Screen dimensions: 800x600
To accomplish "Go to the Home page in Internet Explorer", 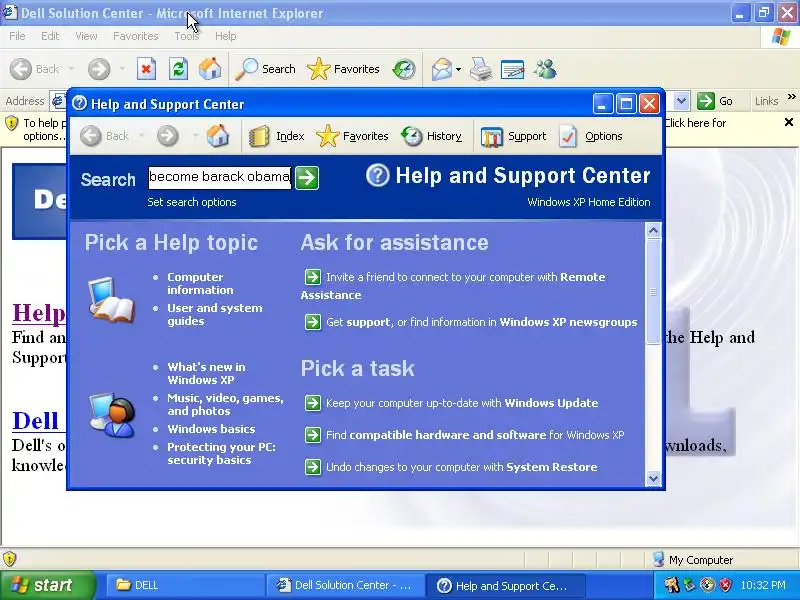I will coord(210,69).
